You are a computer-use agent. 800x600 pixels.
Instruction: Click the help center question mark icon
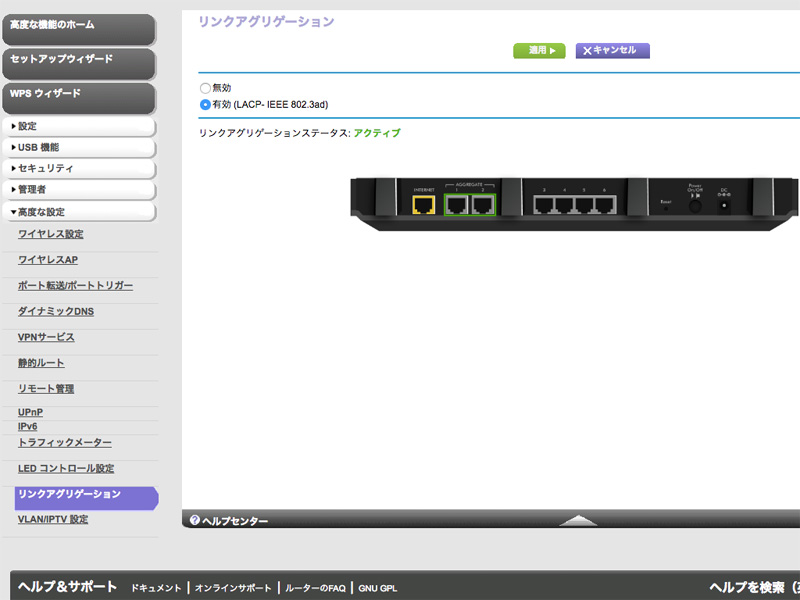coord(195,521)
